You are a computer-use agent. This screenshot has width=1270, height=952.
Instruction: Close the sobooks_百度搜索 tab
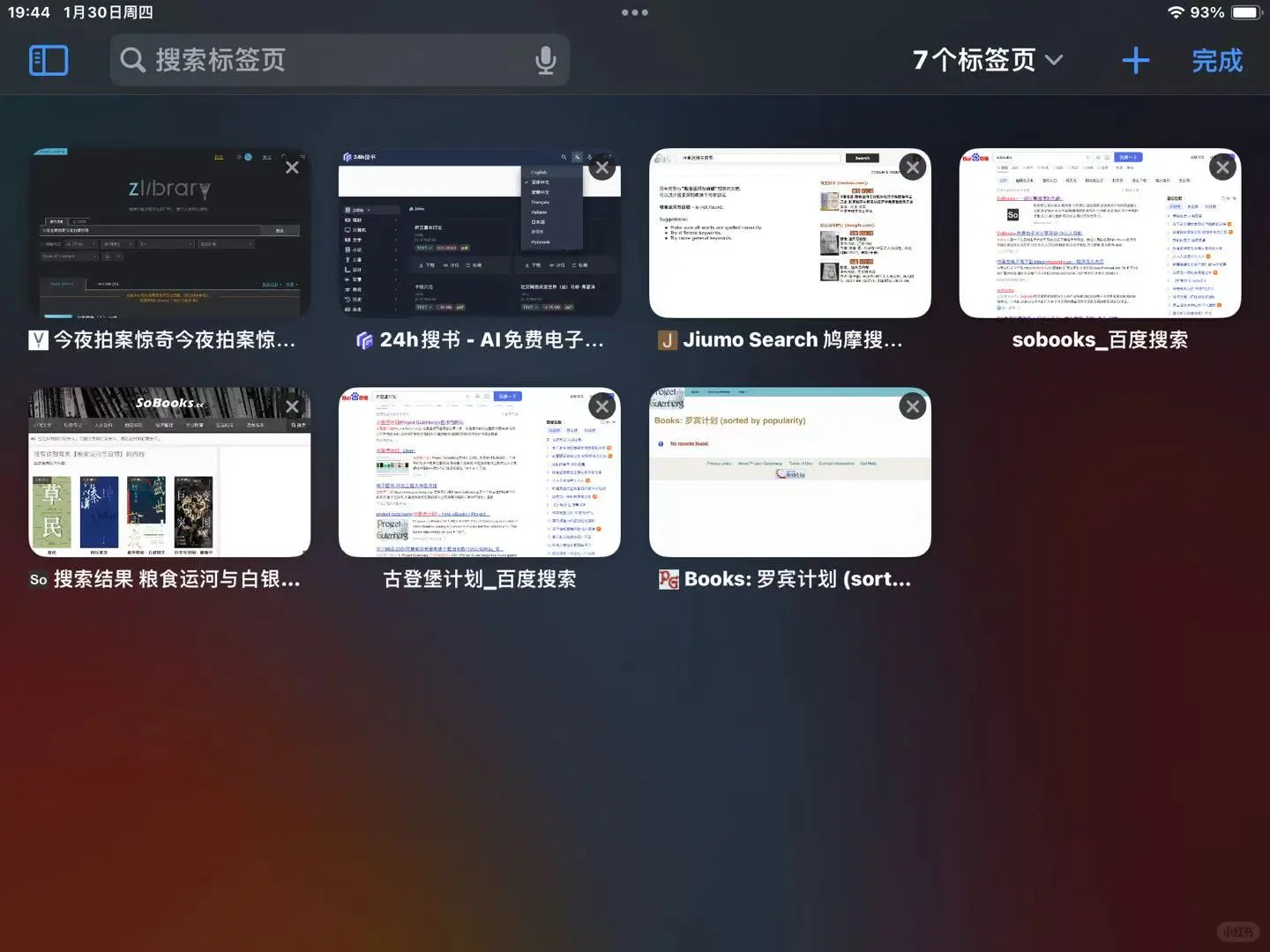[x=1222, y=167]
